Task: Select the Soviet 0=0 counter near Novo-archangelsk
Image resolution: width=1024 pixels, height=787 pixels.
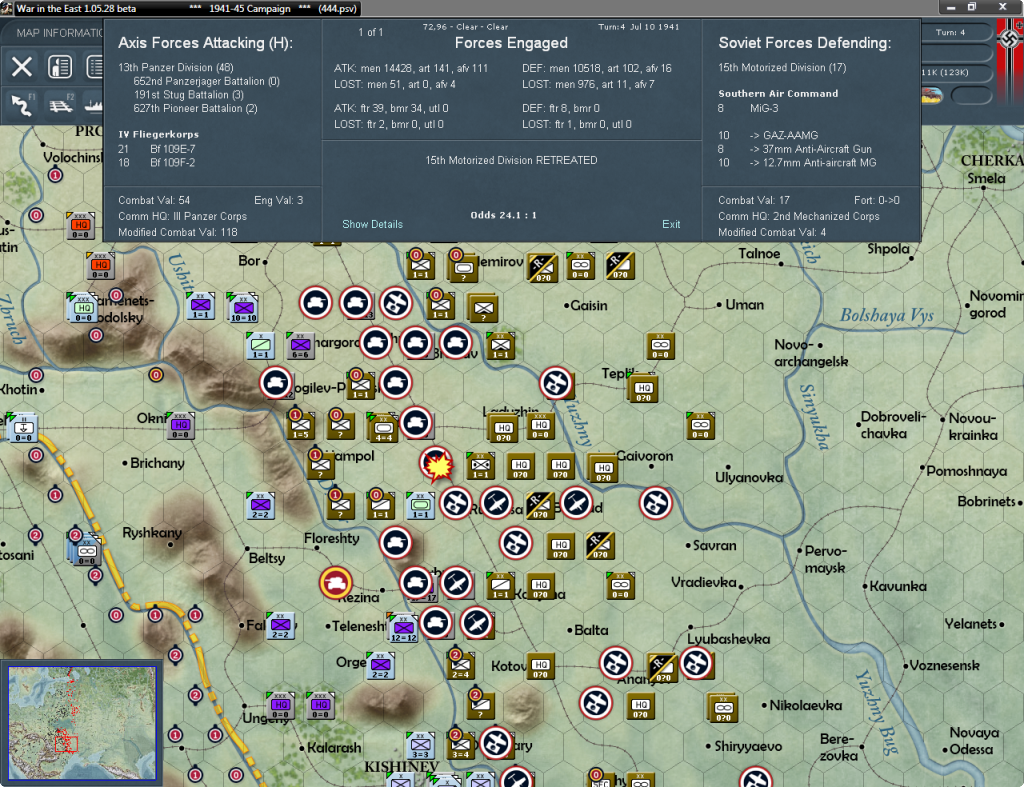Action: 660,346
